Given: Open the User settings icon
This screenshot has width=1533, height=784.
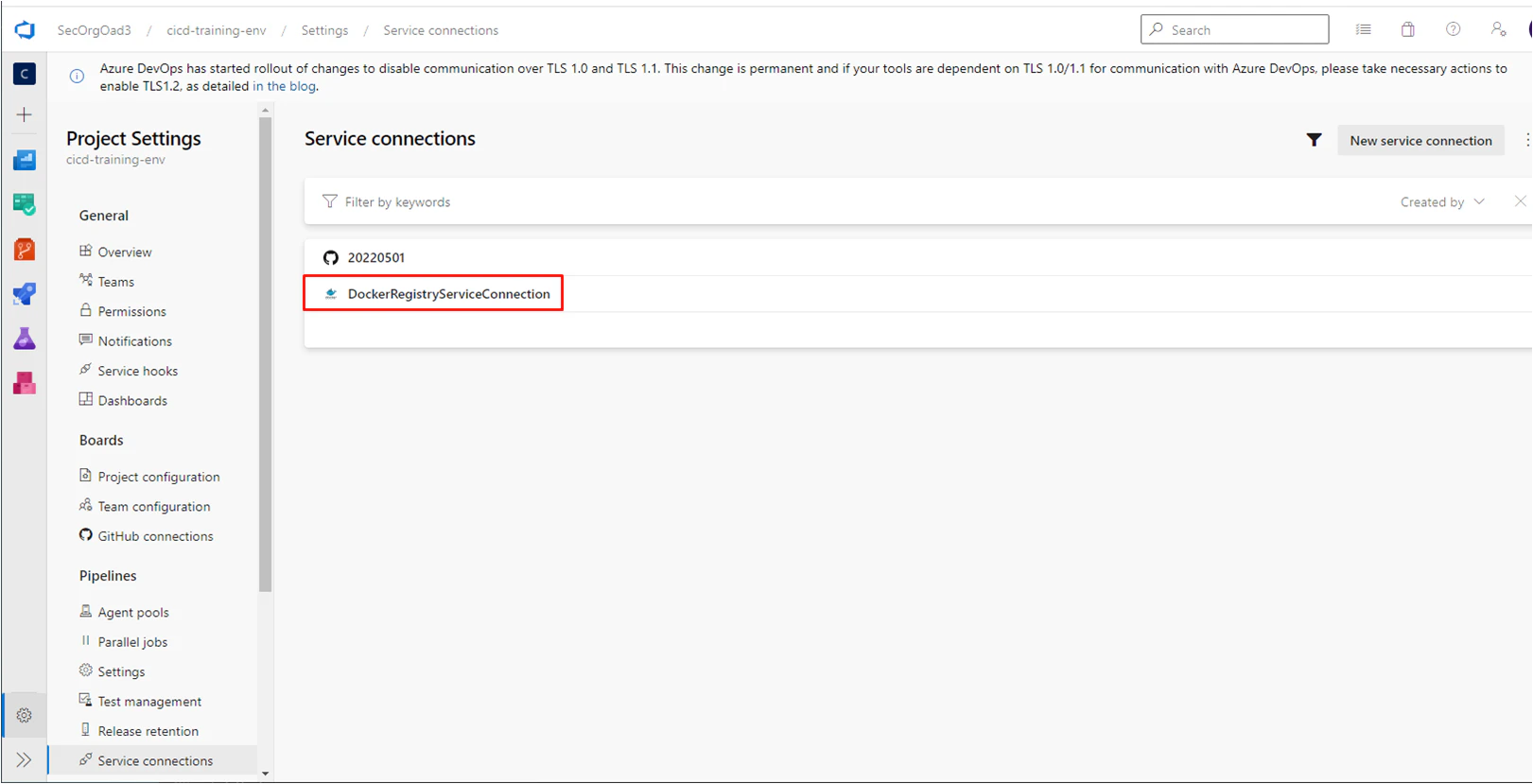Looking at the screenshot, I should click(x=1498, y=29).
